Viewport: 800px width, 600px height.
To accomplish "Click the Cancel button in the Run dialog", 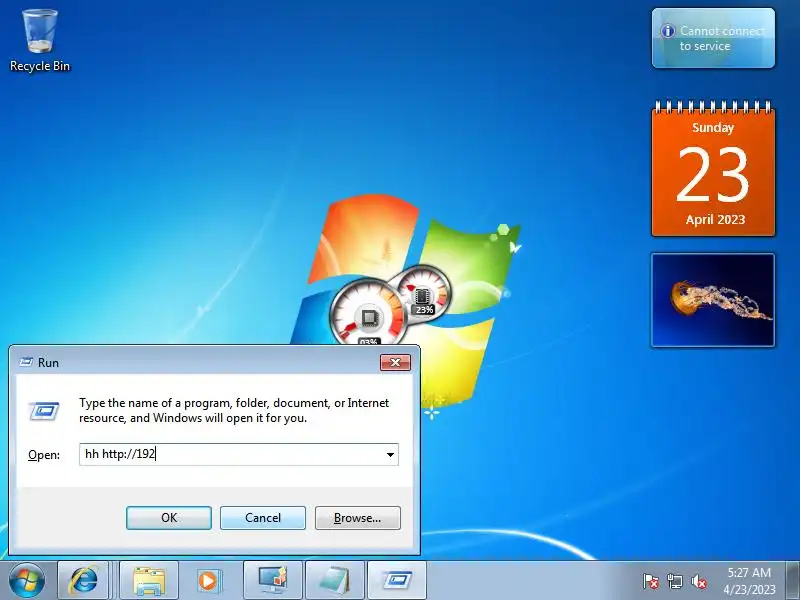I will pyautogui.click(x=263, y=518).
